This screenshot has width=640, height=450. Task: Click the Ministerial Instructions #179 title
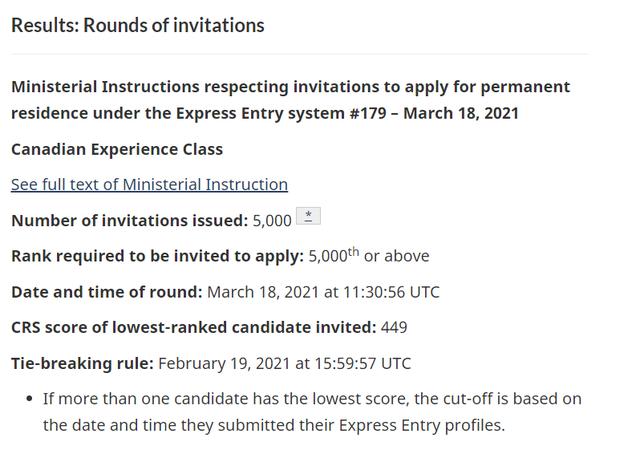[290, 99]
